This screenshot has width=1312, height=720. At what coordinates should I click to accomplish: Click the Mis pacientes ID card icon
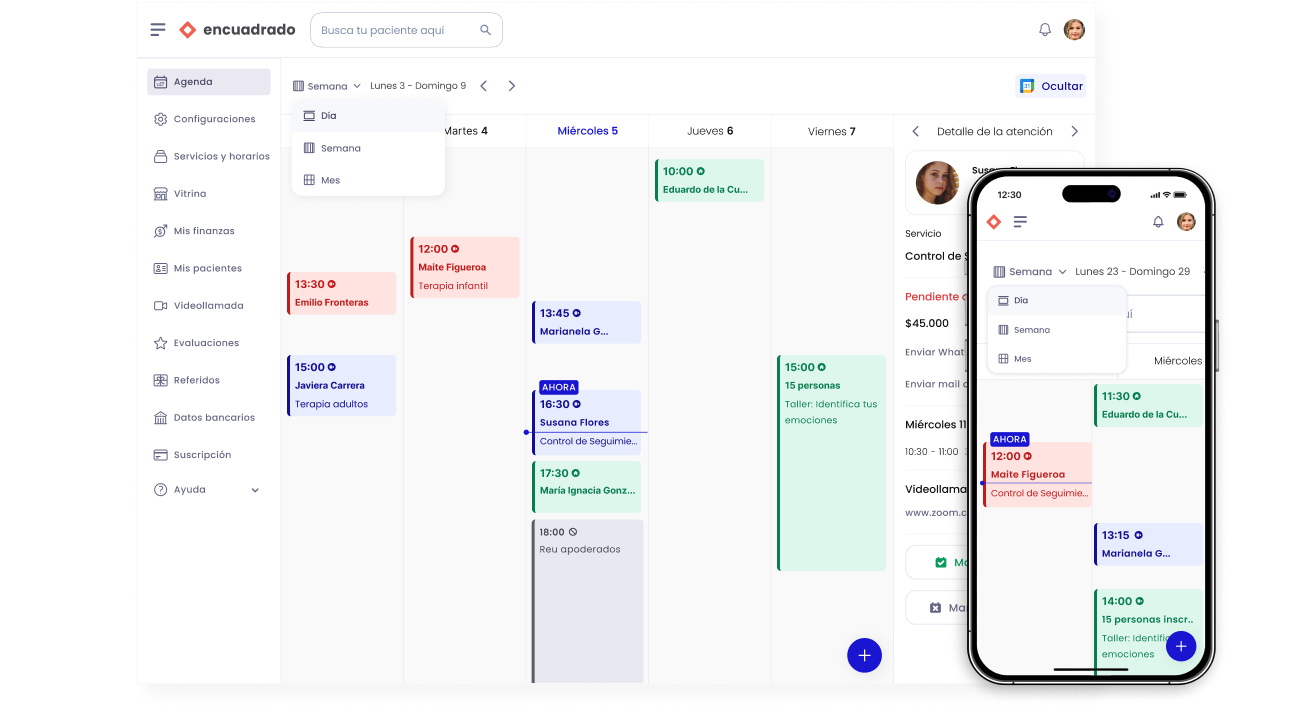point(160,268)
